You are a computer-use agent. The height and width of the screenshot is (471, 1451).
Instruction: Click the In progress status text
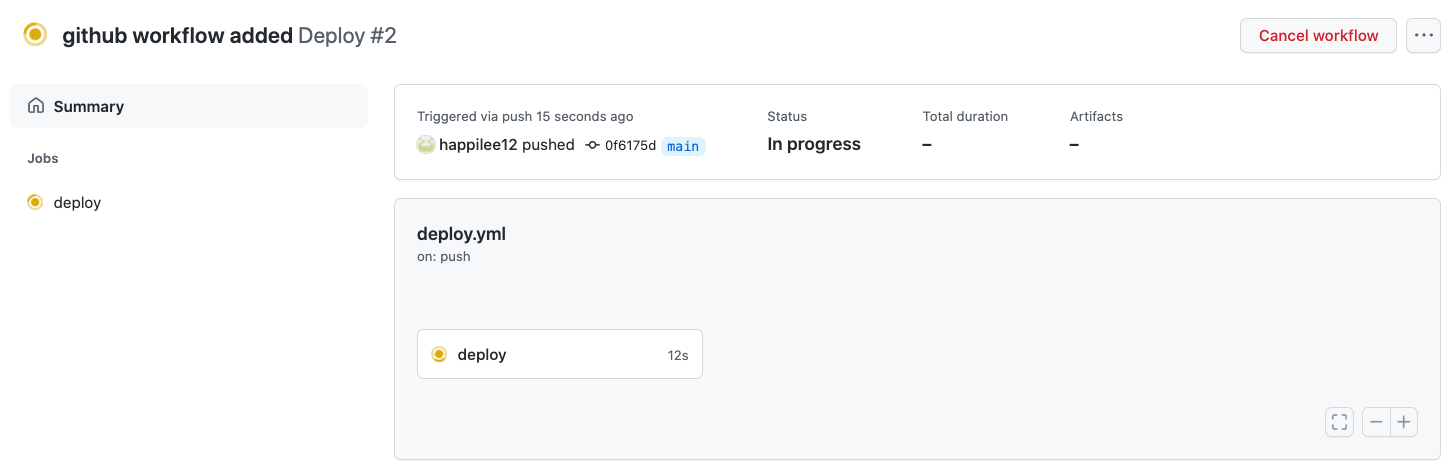click(814, 144)
